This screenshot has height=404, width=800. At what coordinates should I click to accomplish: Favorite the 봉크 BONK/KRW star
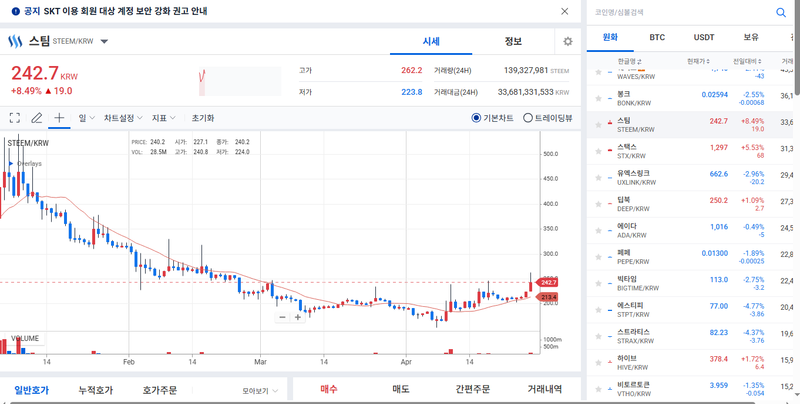tap(598, 98)
